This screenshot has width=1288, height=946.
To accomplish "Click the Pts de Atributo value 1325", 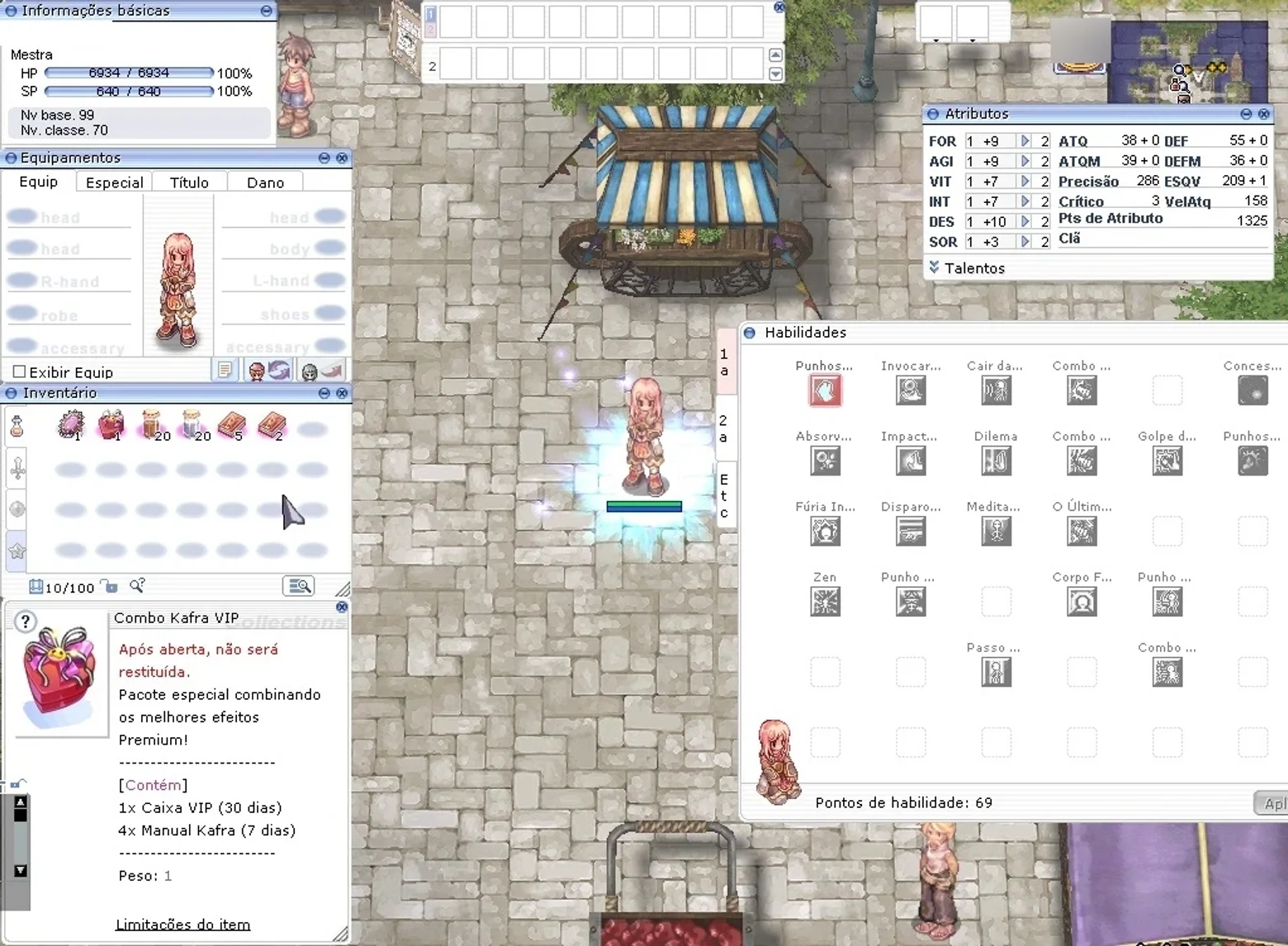I will (1252, 220).
